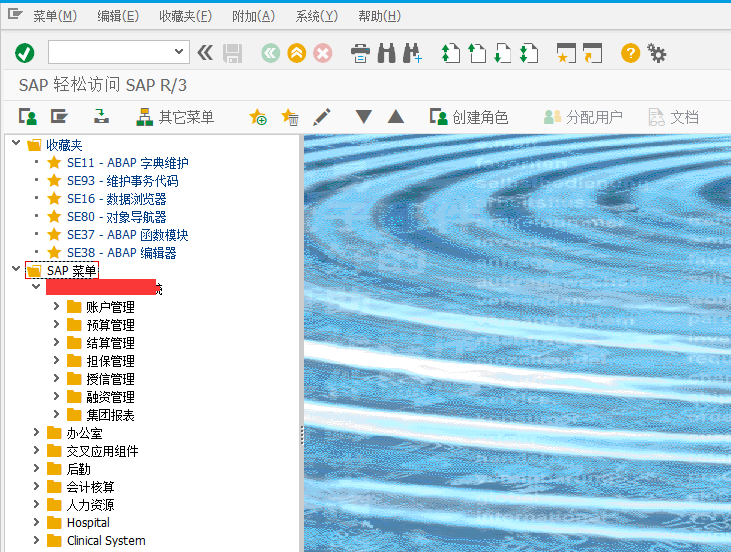The width and height of the screenshot is (731, 552).
Task: Open Customize Local Layout gear icon
Action: [656, 53]
